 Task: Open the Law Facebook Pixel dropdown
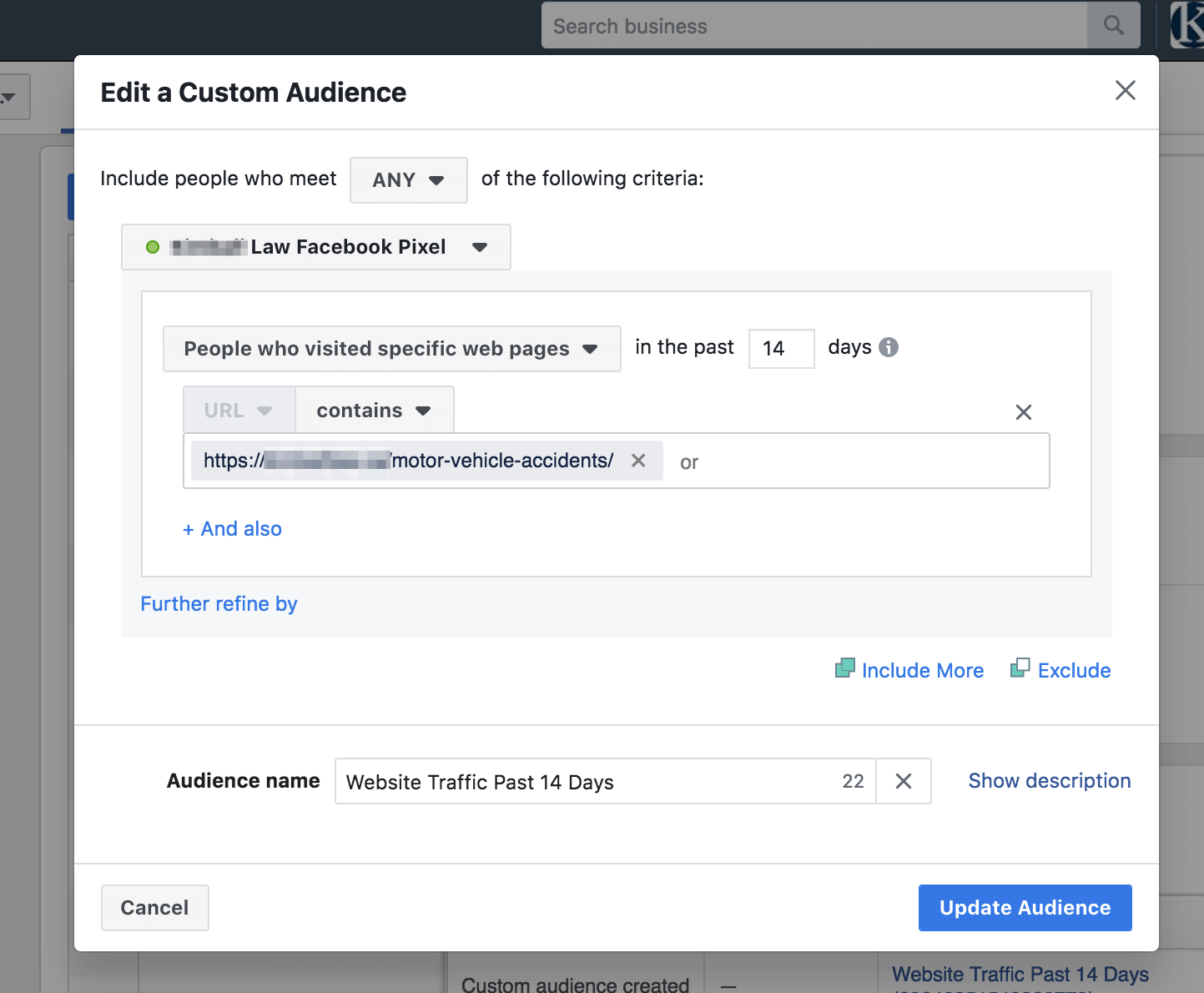(316, 247)
